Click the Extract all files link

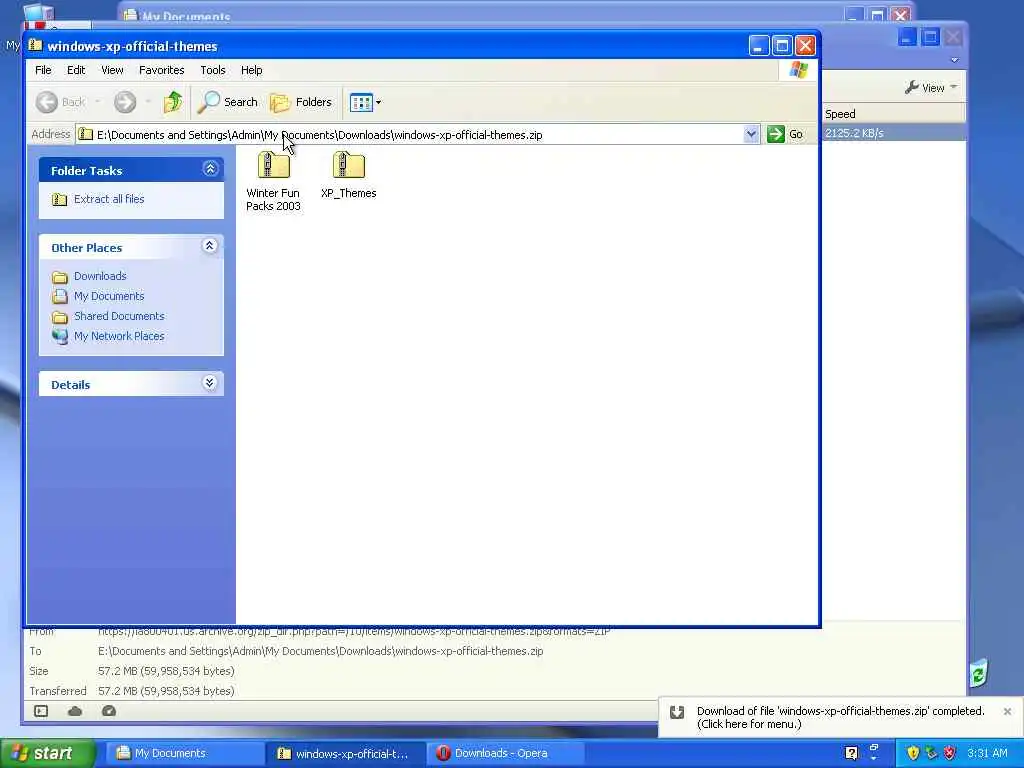tap(109, 199)
